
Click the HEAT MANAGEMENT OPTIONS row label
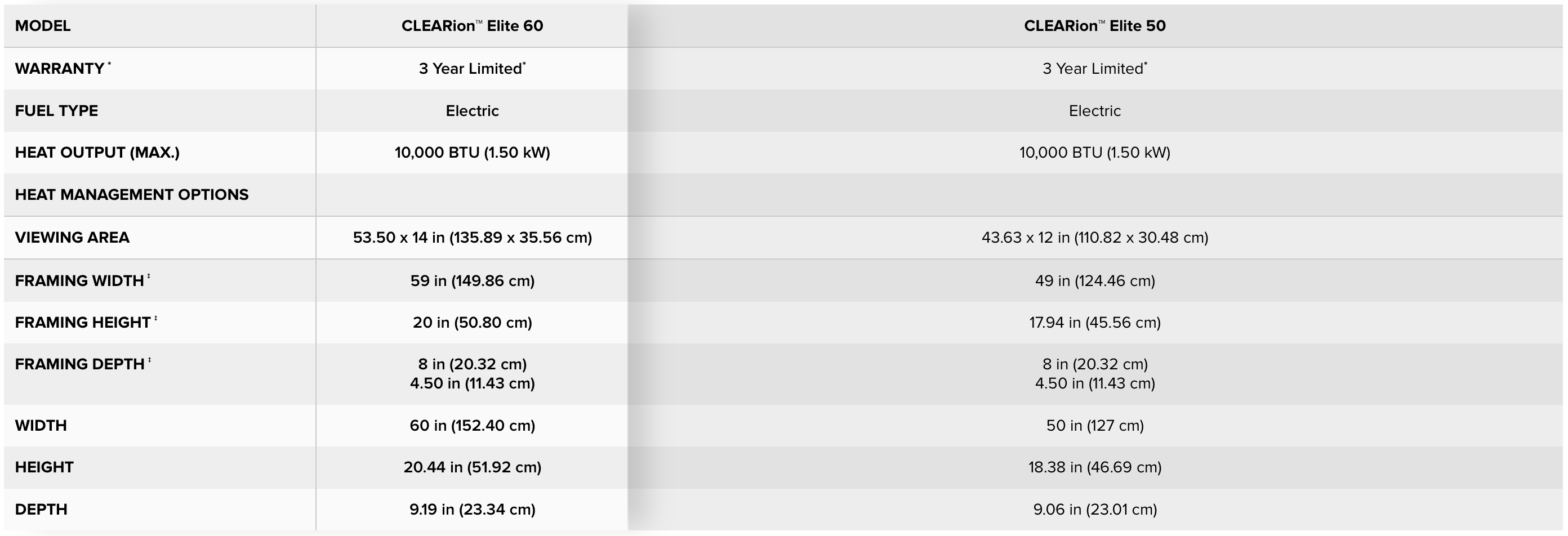tap(131, 195)
